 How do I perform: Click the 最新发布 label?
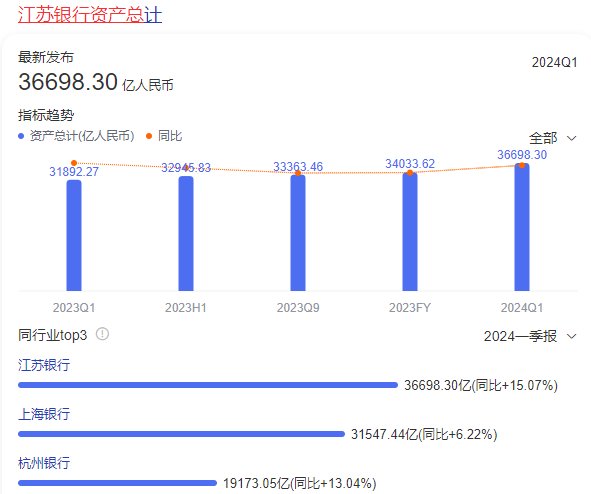[x=46, y=57]
